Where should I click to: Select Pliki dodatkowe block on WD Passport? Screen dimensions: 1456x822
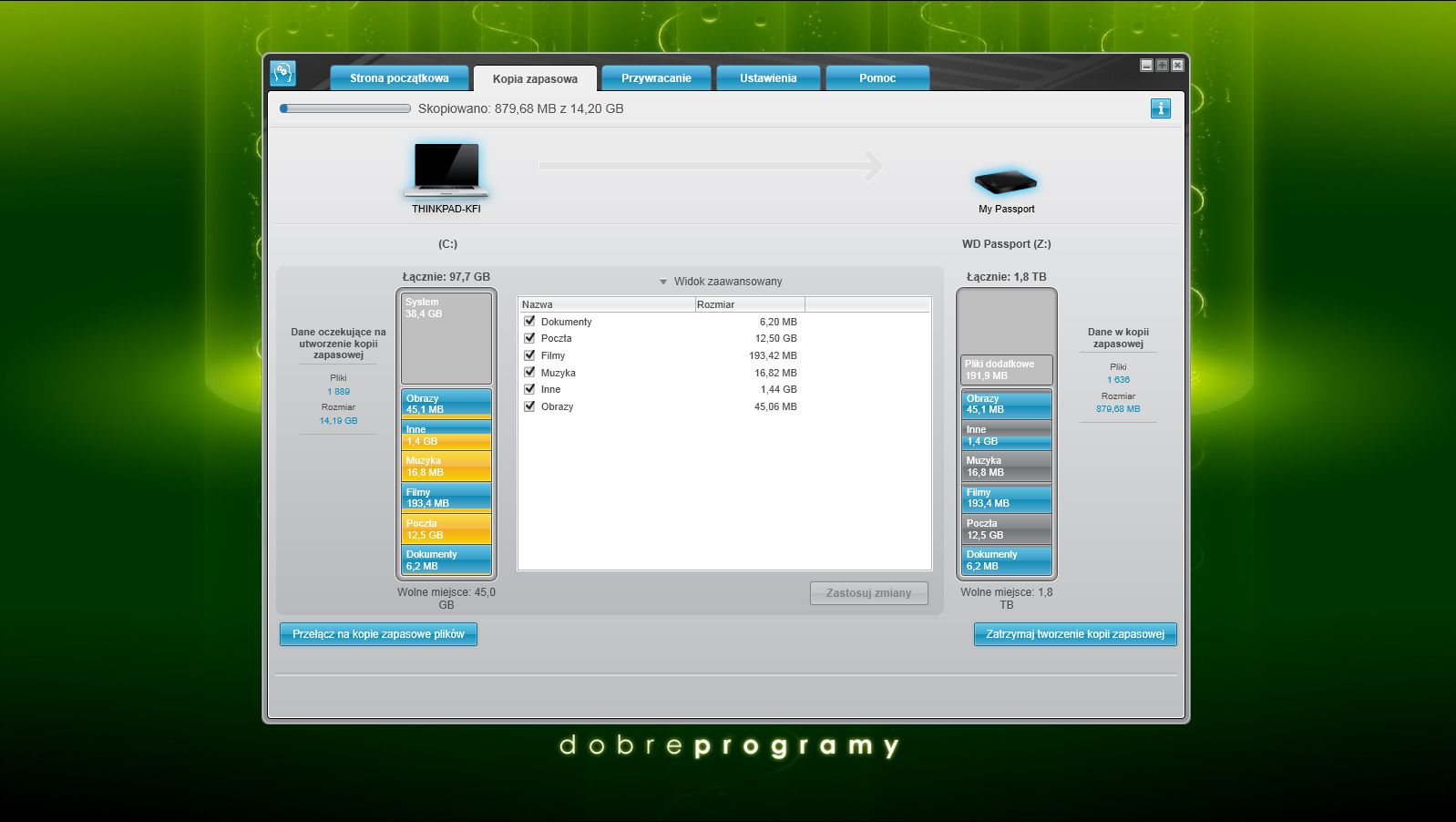point(1006,370)
